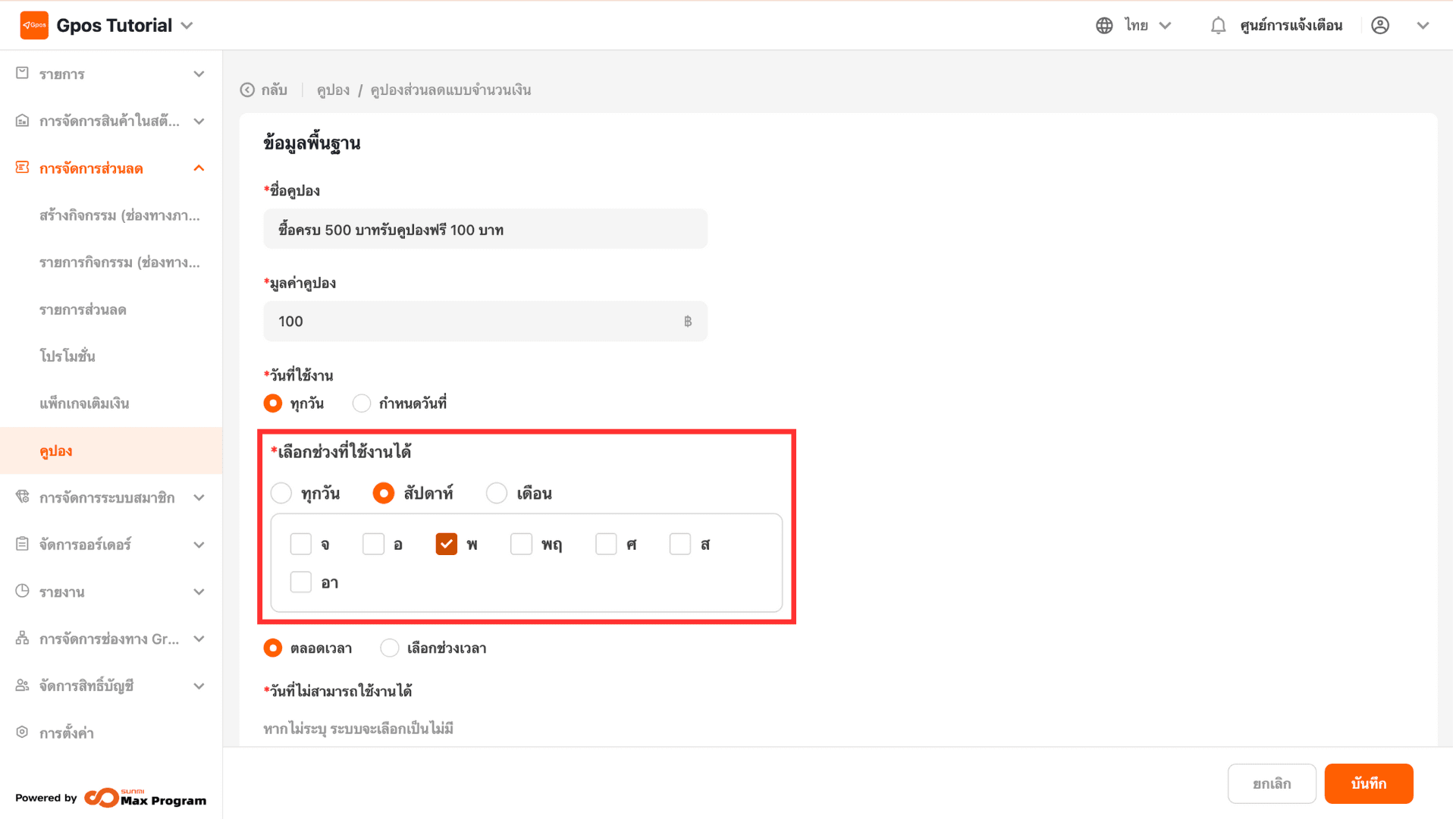The height and width of the screenshot is (819, 1456).
Task: Uncheck the พ (Wednesday) checkbox
Action: 447,544
